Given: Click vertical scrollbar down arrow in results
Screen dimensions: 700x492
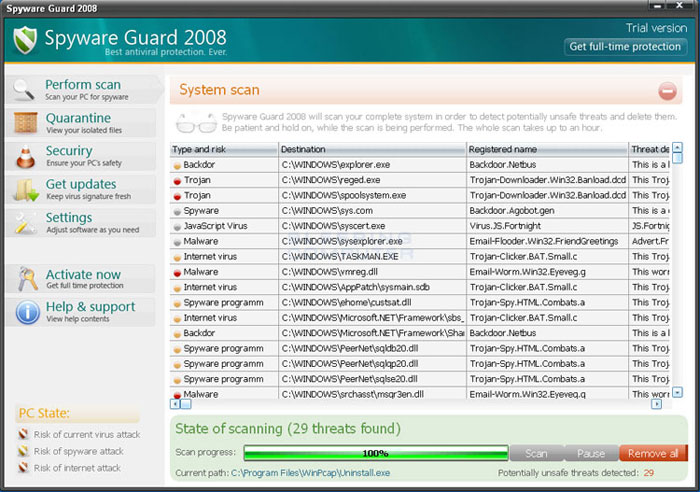Looking at the screenshot, I should coord(677,392).
